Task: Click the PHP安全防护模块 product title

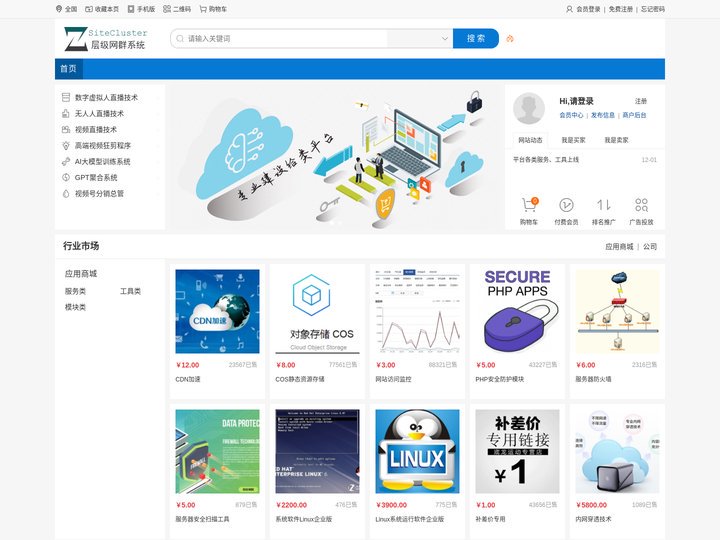Action: coord(500,379)
